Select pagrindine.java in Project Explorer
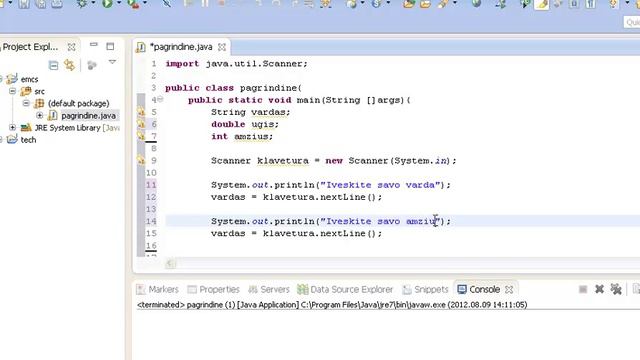The image size is (640, 360). click(x=88, y=116)
